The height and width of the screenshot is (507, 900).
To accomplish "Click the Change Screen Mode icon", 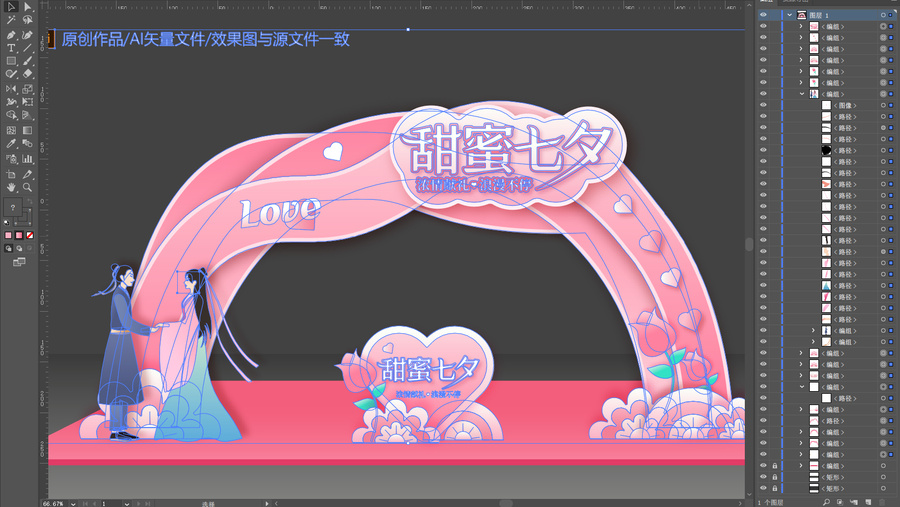I will [x=19, y=262].
